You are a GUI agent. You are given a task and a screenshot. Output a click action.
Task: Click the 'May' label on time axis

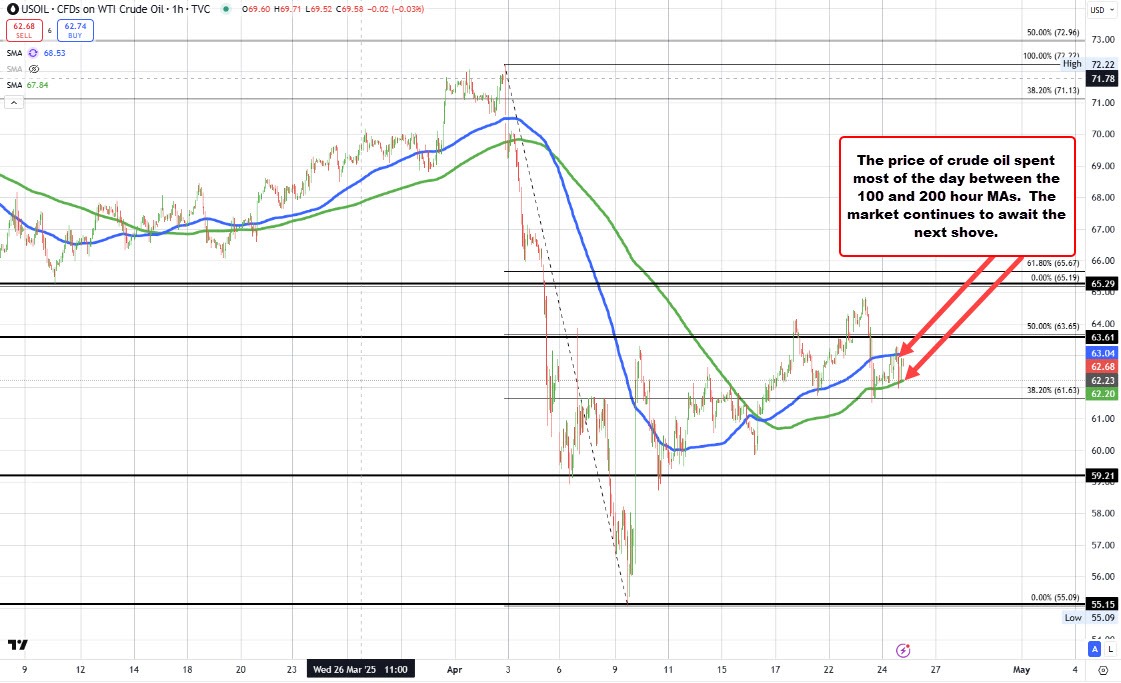1021,670
